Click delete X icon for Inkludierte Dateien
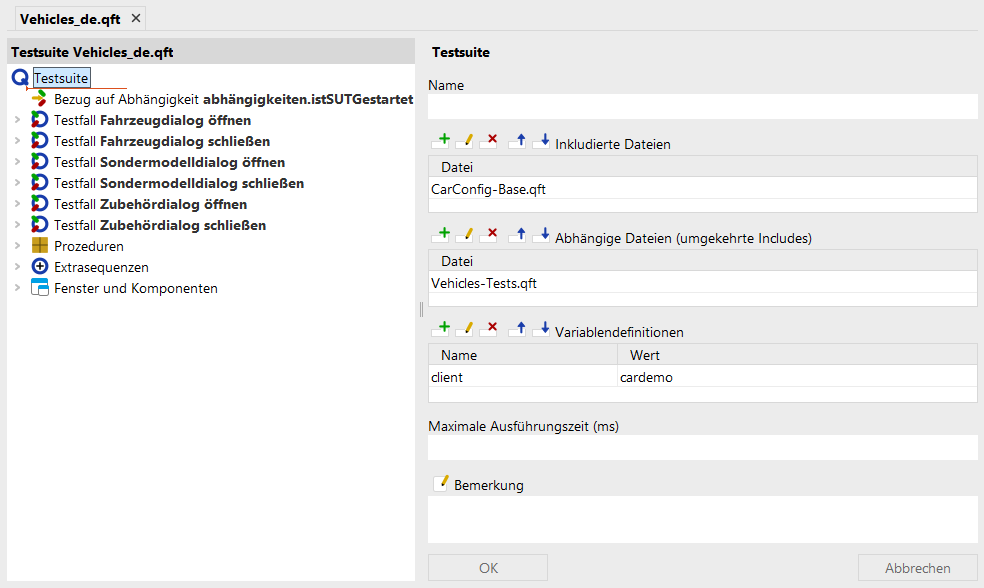 (489, 141)
